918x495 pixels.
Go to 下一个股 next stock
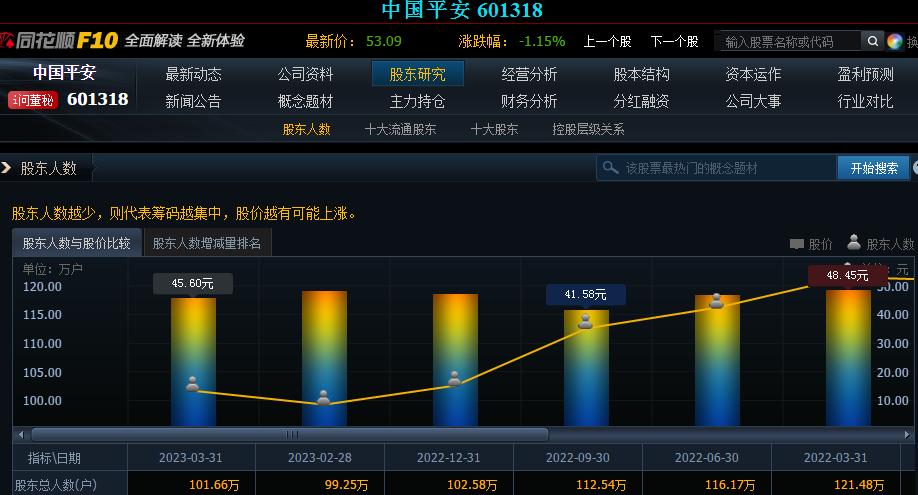(x=674, y=42)
